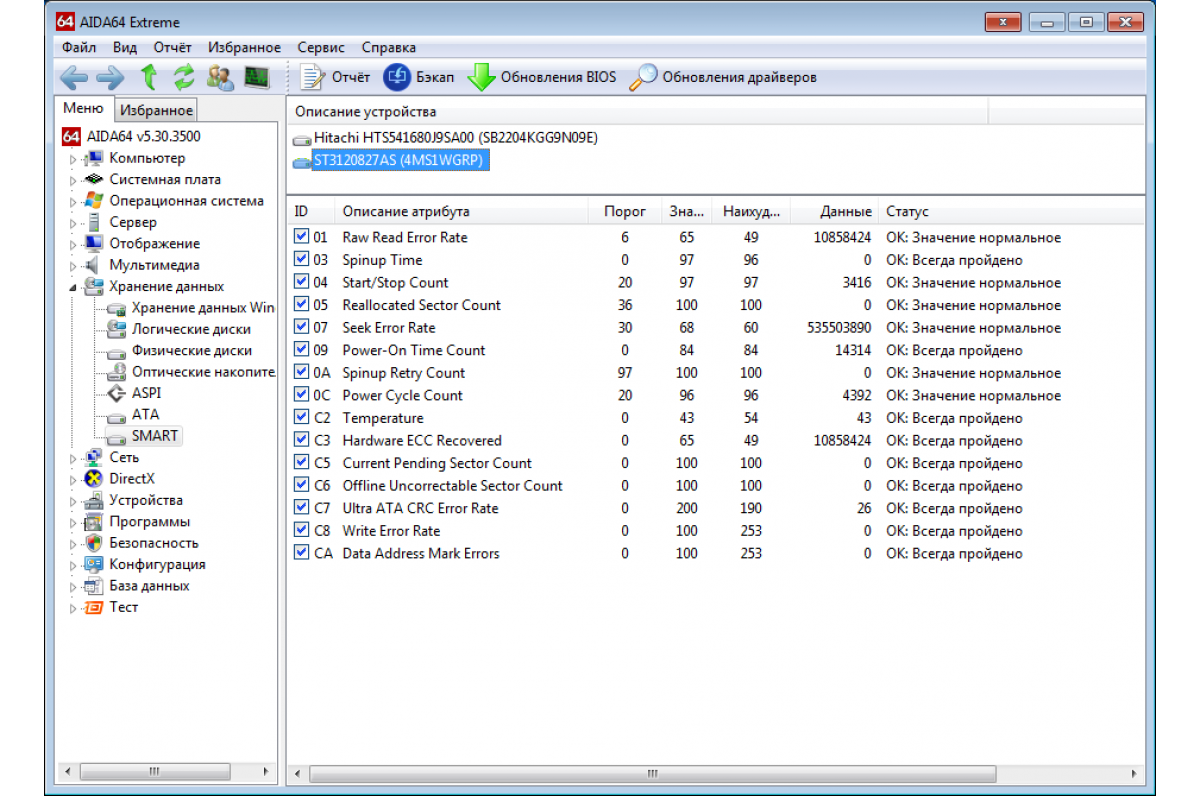Select the Компьютер tree node
The width and height of the screenshot is (1200, 797).
pos(147,158)
